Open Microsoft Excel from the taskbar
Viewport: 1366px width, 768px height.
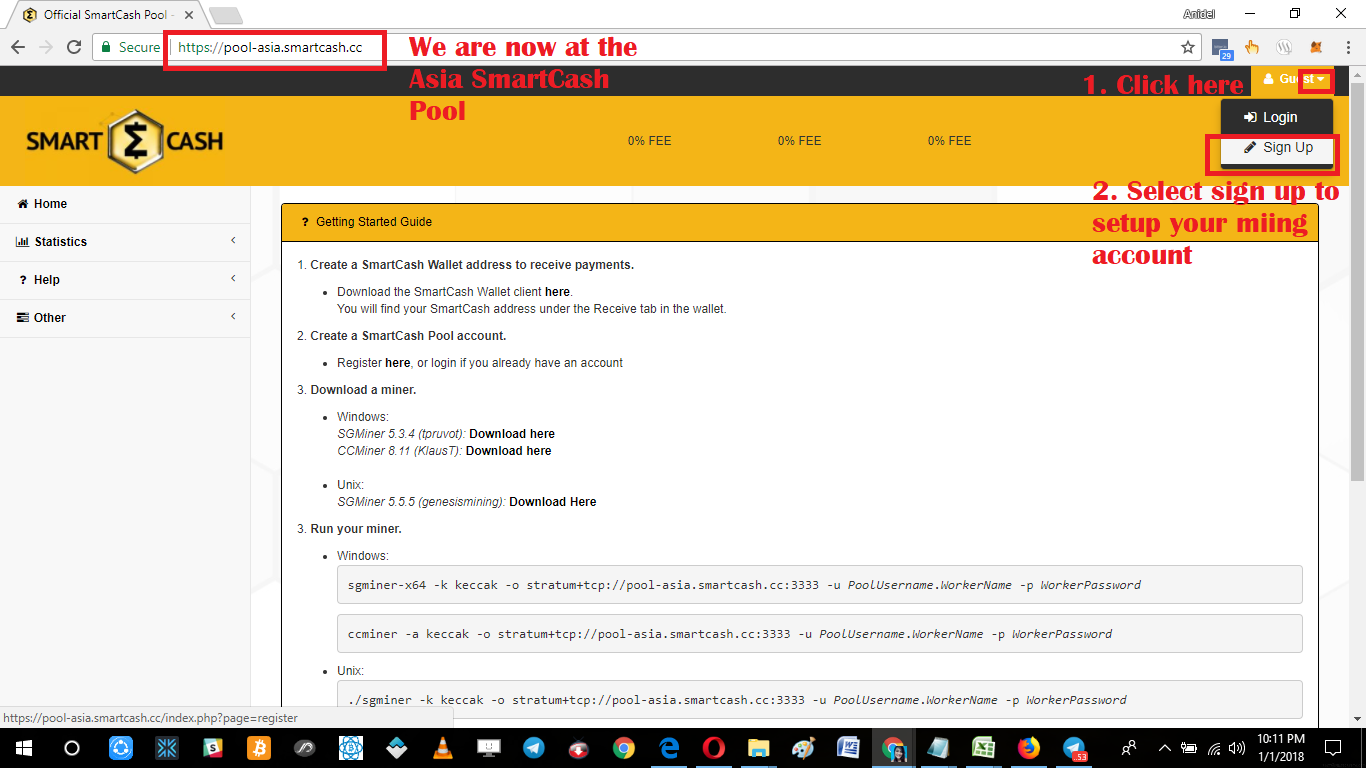[x=983, y=747]
